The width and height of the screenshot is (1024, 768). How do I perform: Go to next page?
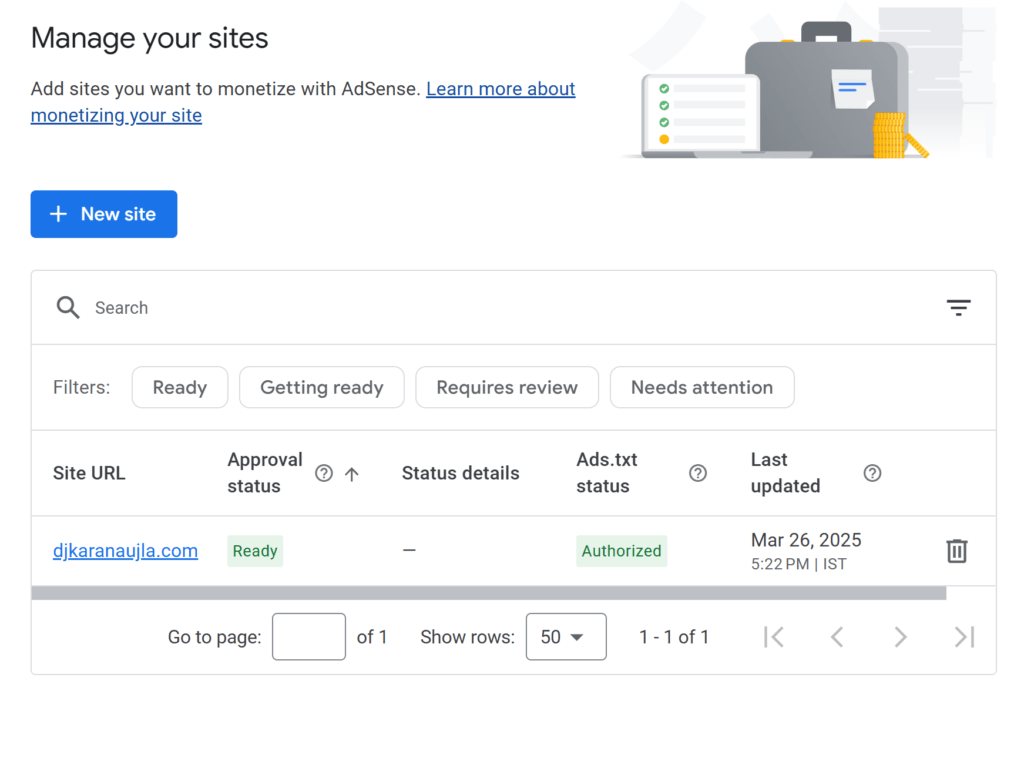click(x=900, y=637)
